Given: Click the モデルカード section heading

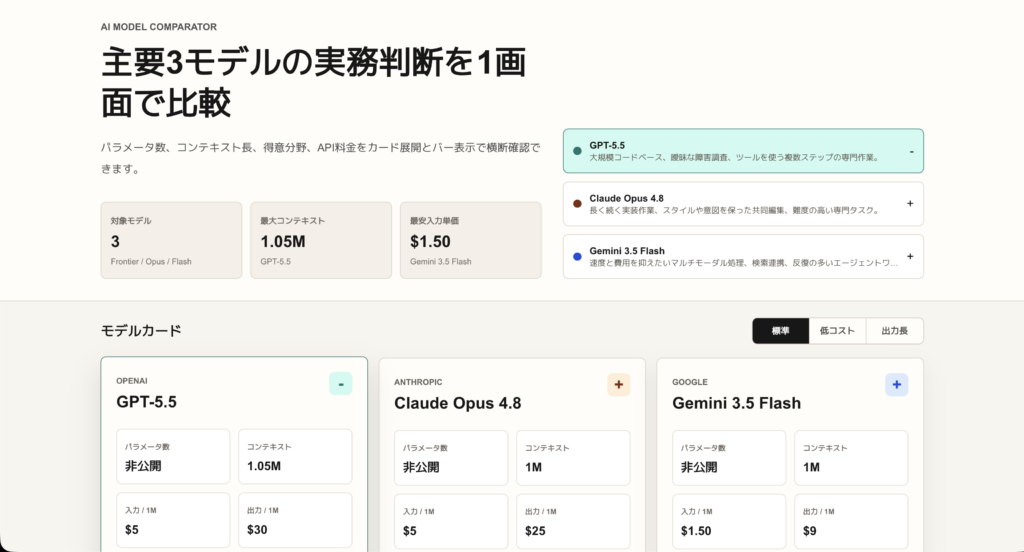Looking at the screenshot, I should (x=141, y=331).
